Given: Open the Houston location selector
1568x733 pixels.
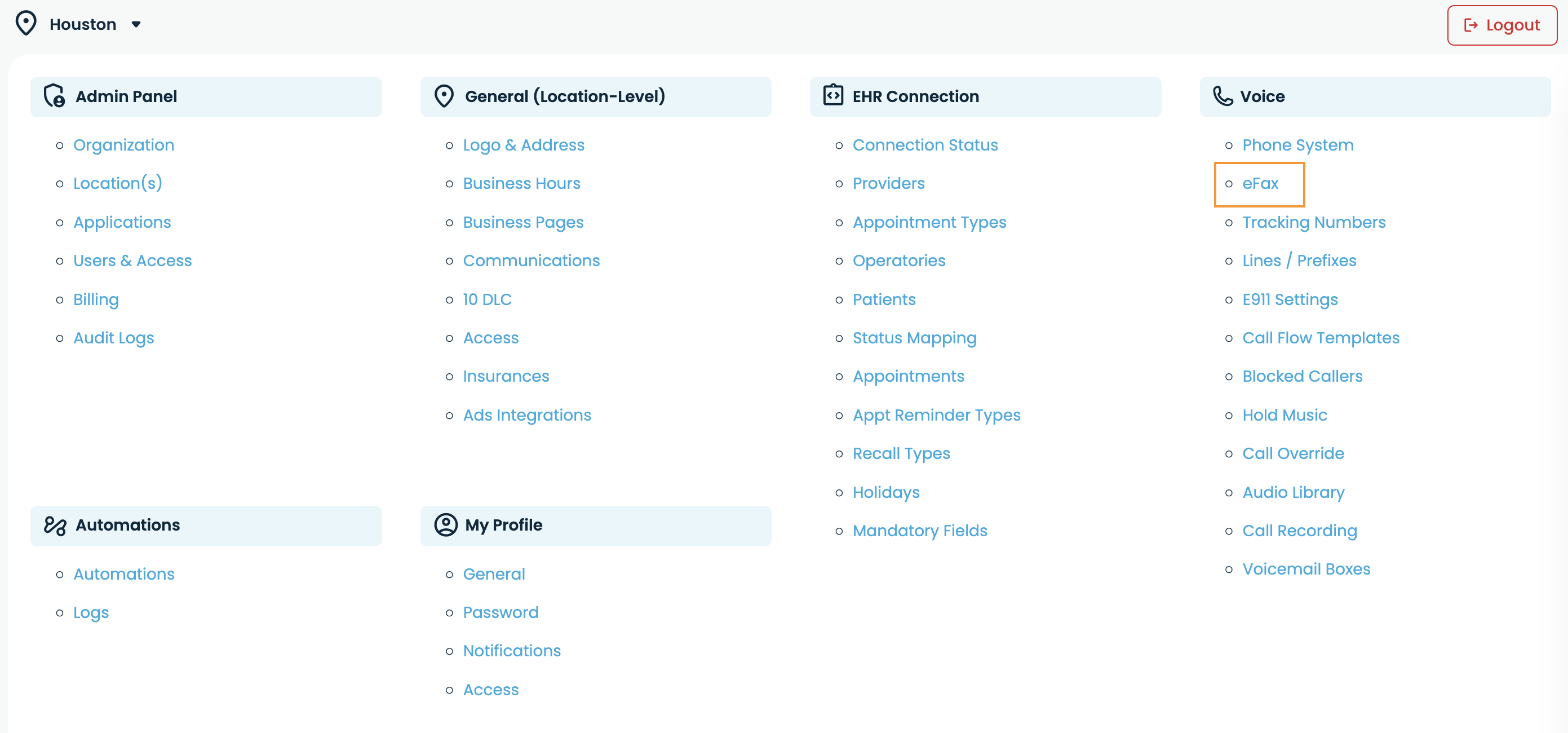Looking at the screenshot, I should click(x=83, y=24).
